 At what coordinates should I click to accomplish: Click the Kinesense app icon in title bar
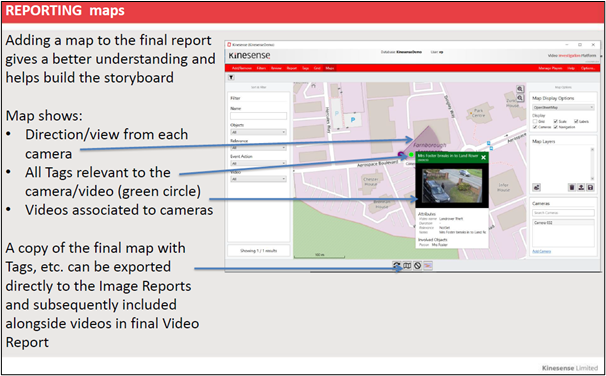[x=229, y=45]
